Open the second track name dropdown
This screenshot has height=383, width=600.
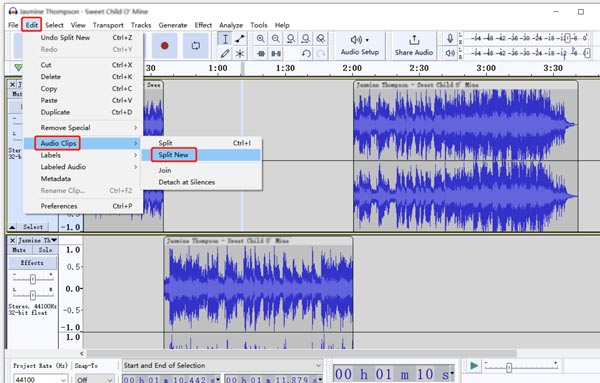[x=54, y=240]
